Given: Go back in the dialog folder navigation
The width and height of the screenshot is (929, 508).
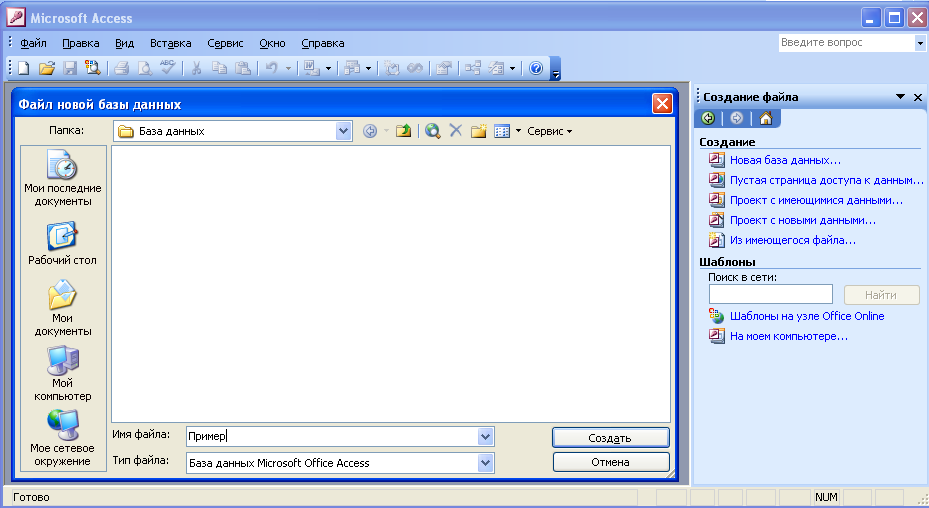Looking at the screenshot, I should (x=370, y=131).
